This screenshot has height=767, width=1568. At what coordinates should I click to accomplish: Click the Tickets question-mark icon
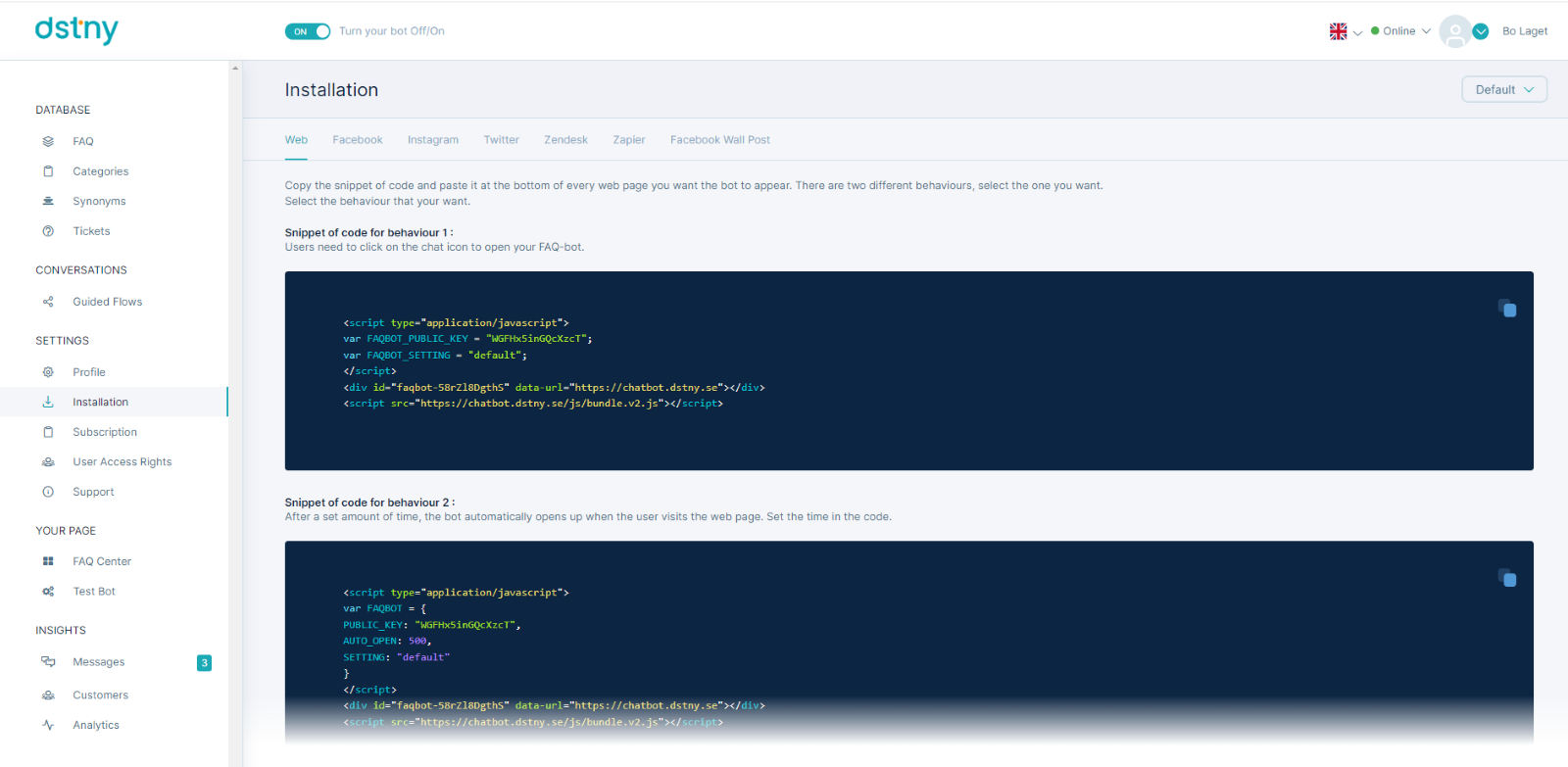point(48,231)
